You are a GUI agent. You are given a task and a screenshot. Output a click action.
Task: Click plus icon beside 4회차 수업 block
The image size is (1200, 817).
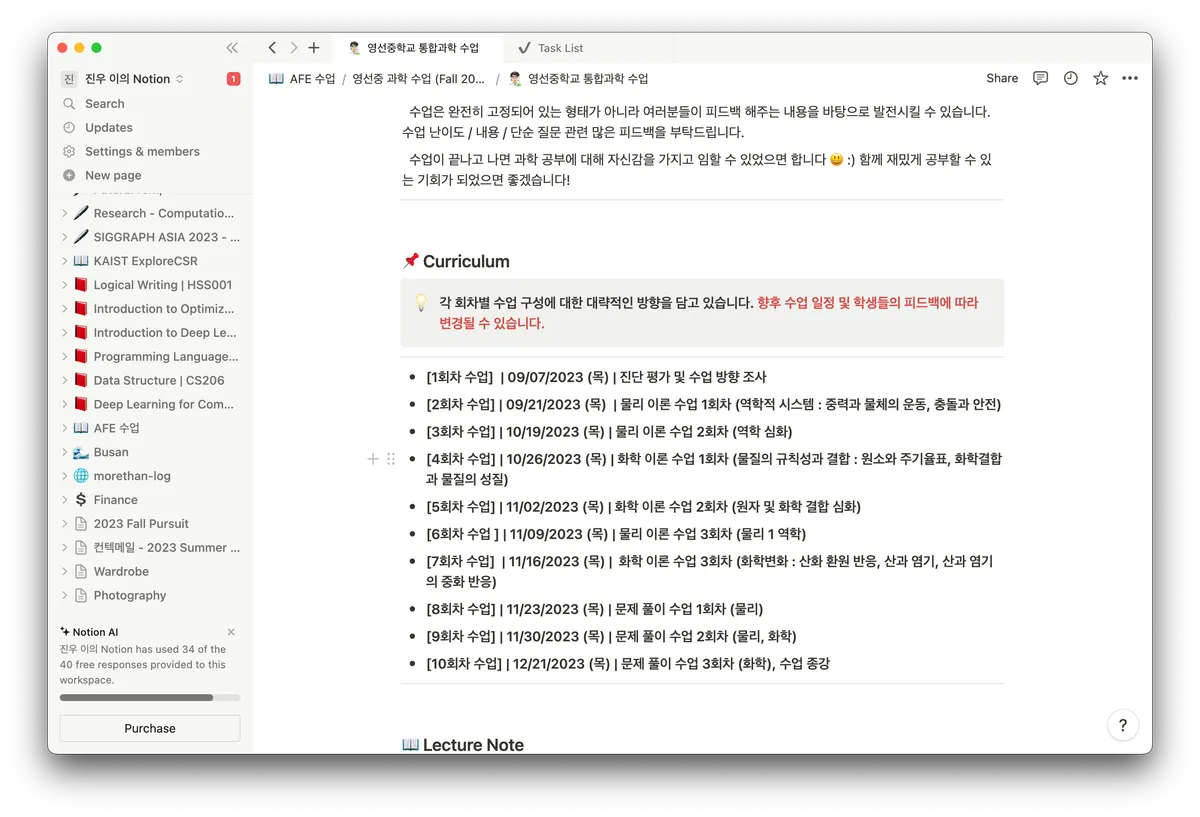pos(373,459)
